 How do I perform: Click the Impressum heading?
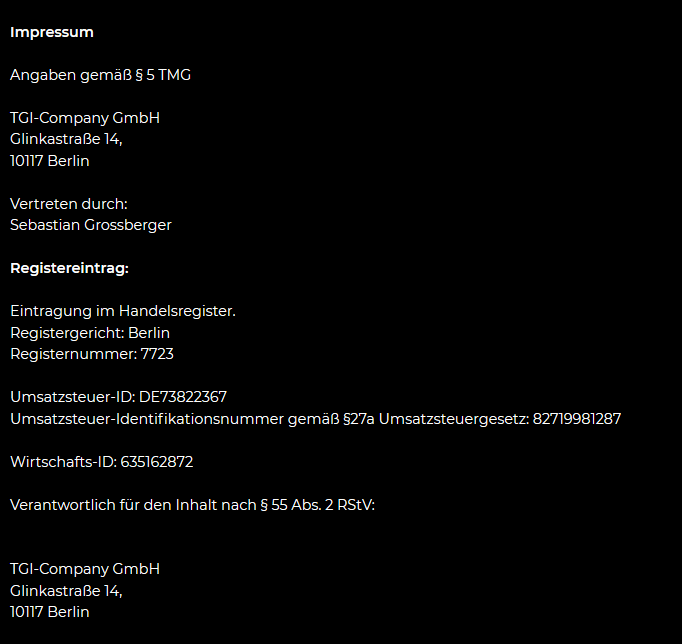coord(52,32)
